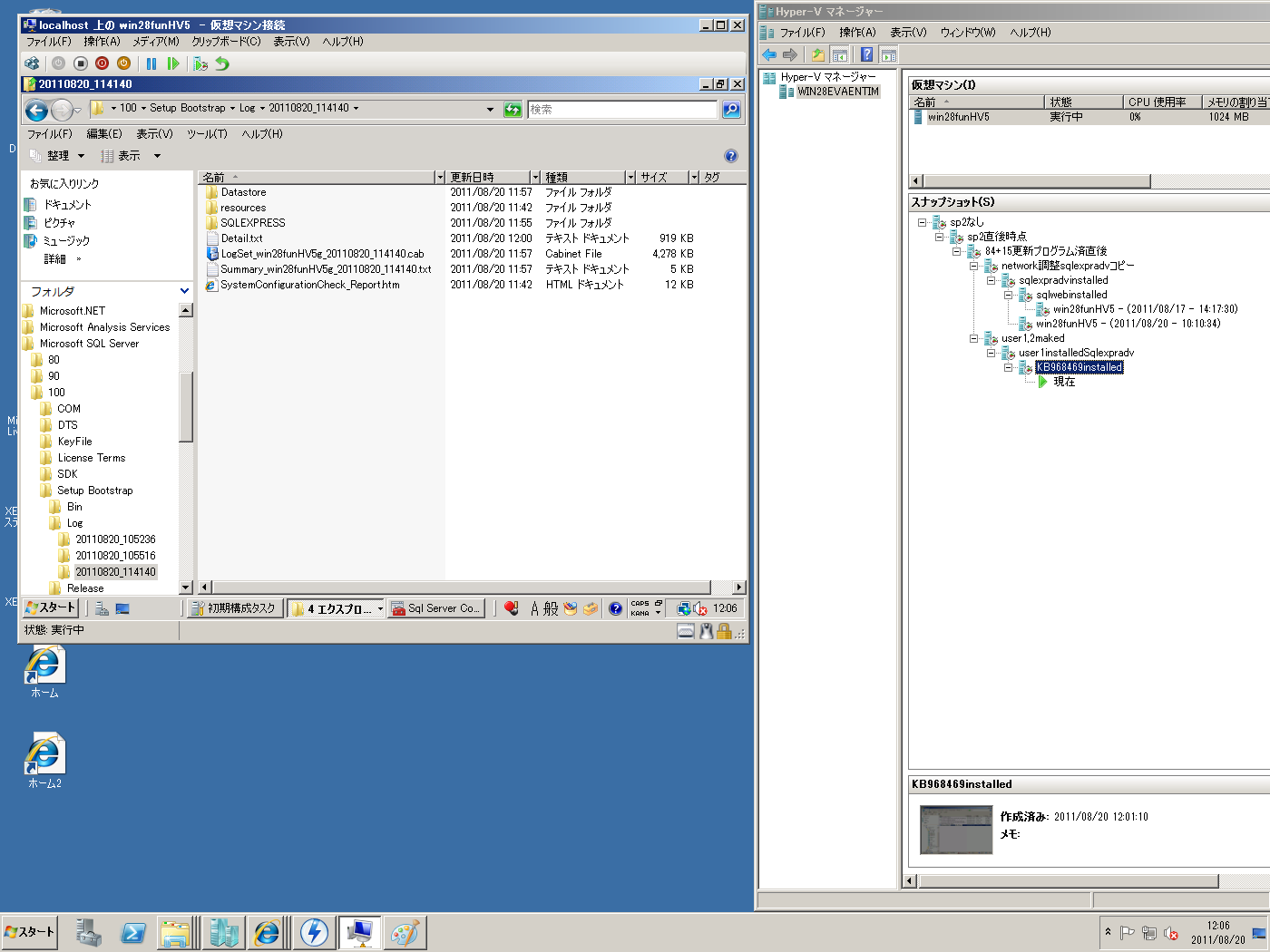Revert the virtual machine to last snapshot
This screenshot has height=952, width=1270.
point(221,63)
